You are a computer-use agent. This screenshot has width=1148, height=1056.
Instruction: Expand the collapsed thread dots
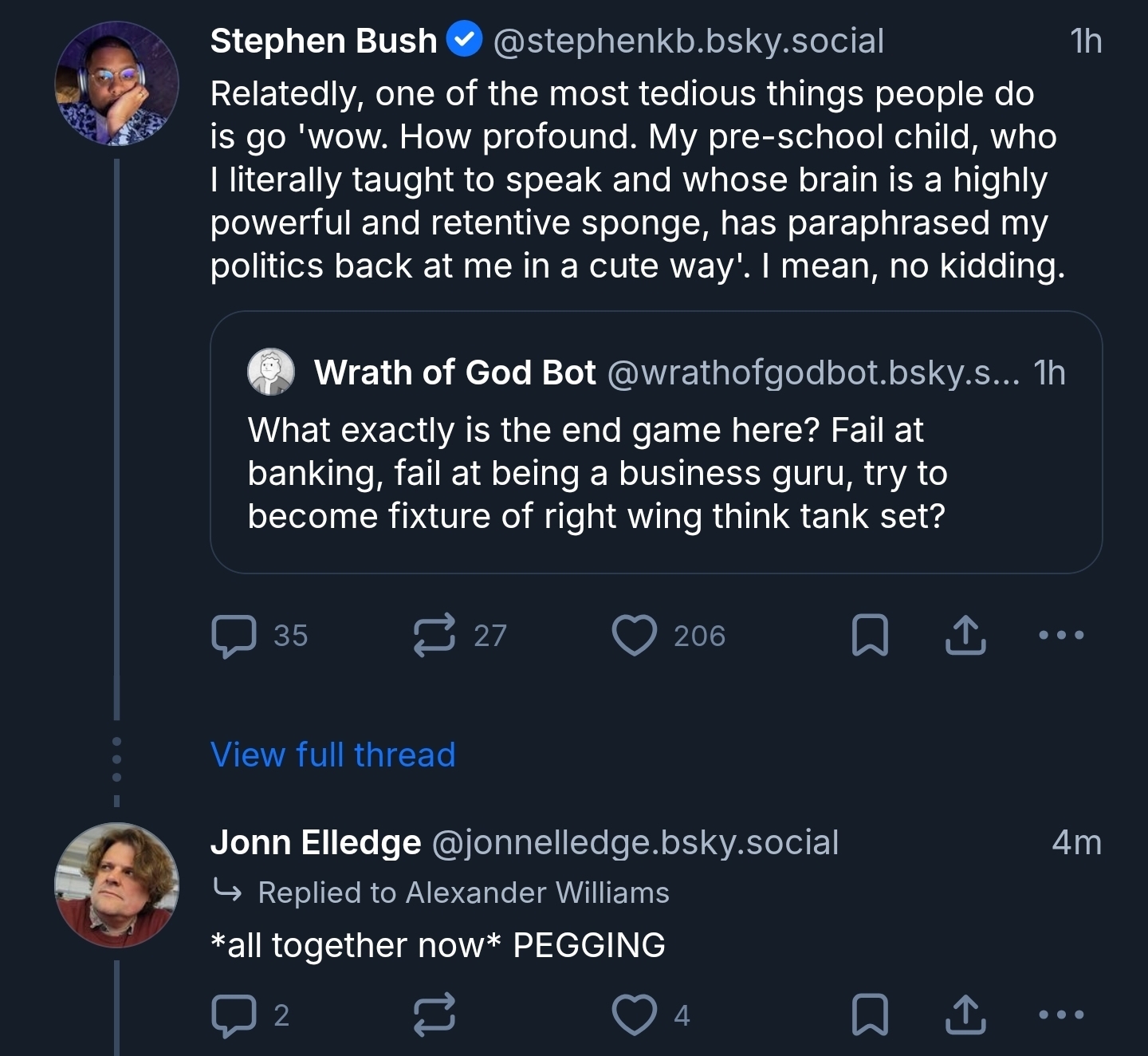(x=116, y=759)
